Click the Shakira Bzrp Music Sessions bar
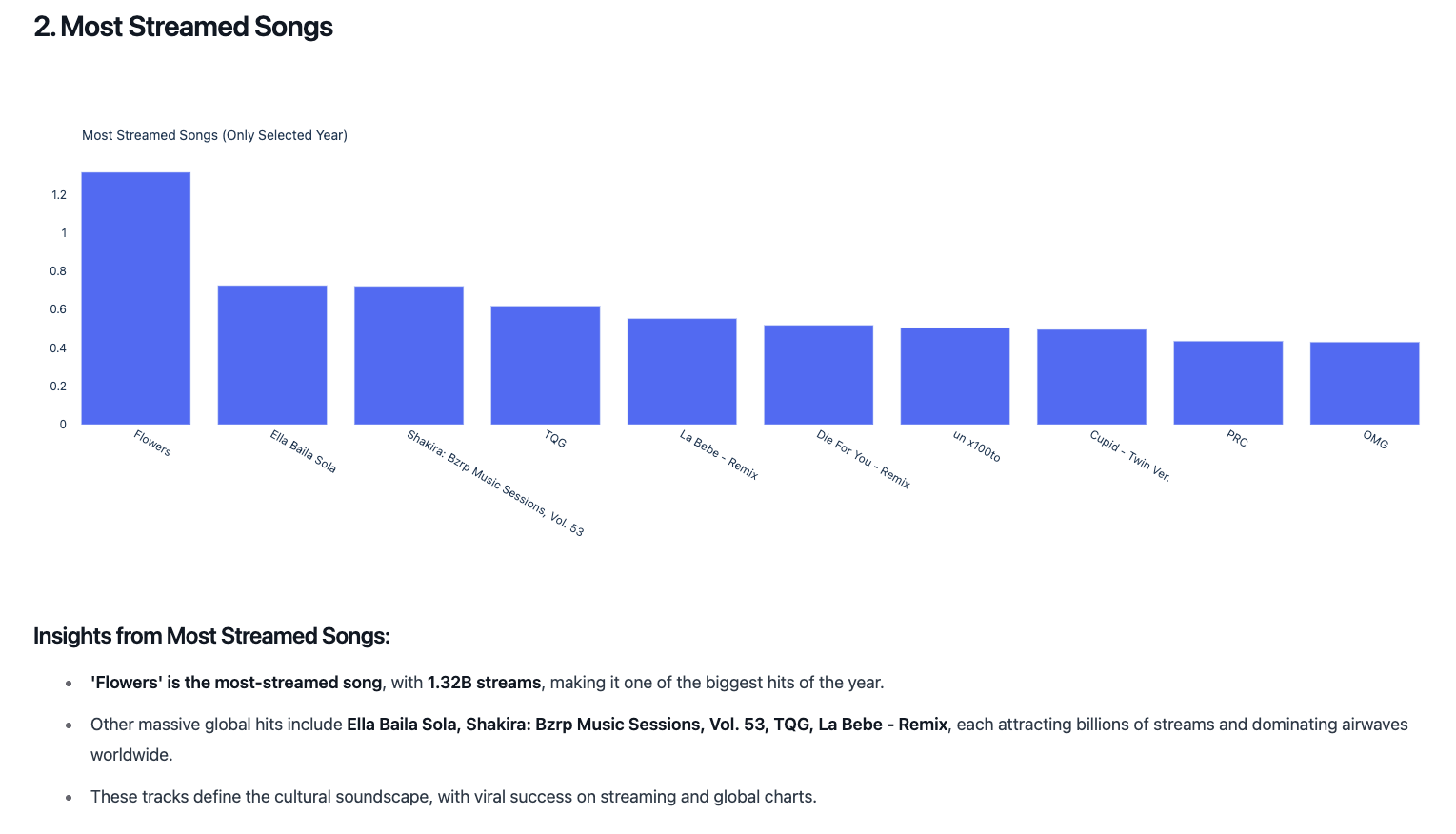The image size is (1456, 834). click(409, 355)
